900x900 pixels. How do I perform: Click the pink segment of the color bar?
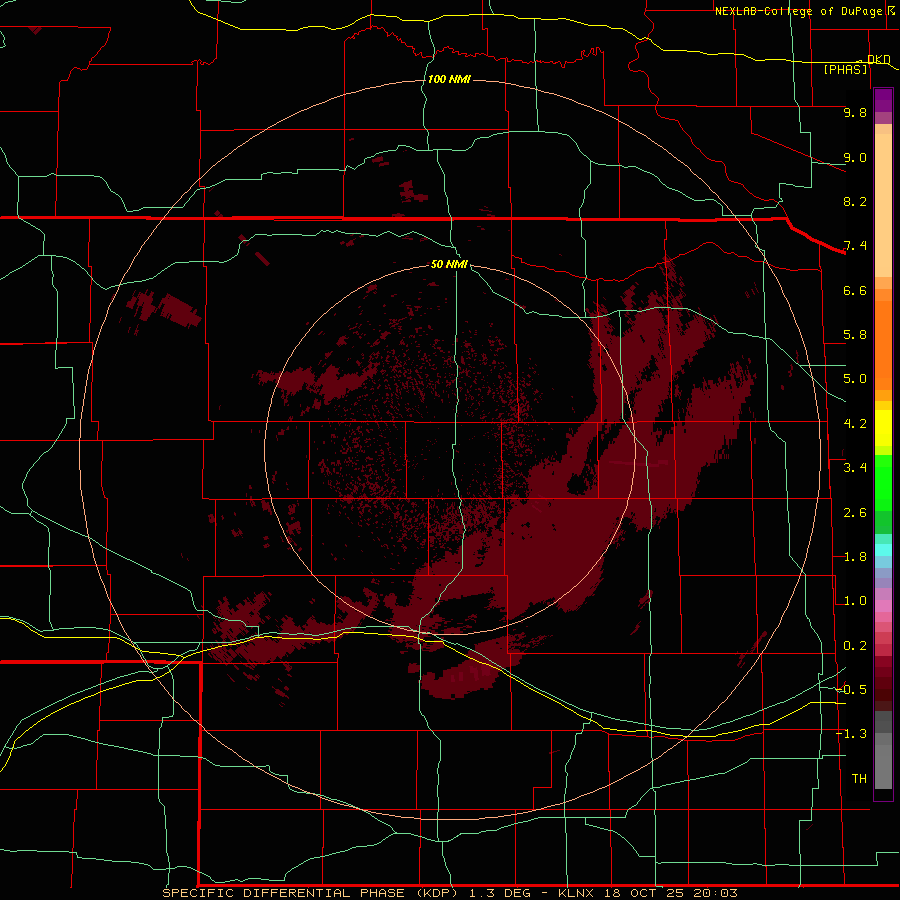(883, 606)
